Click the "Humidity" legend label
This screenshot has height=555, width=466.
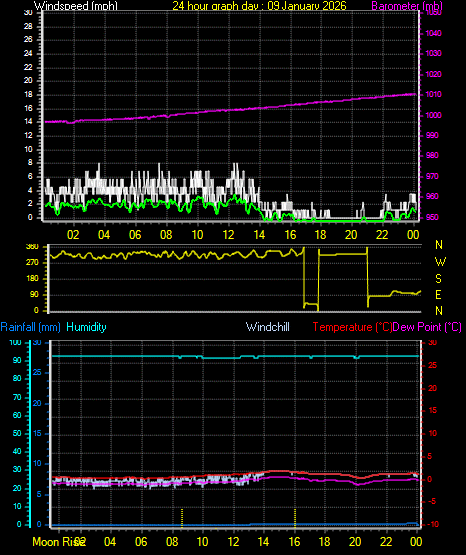[x=86, y=327]
